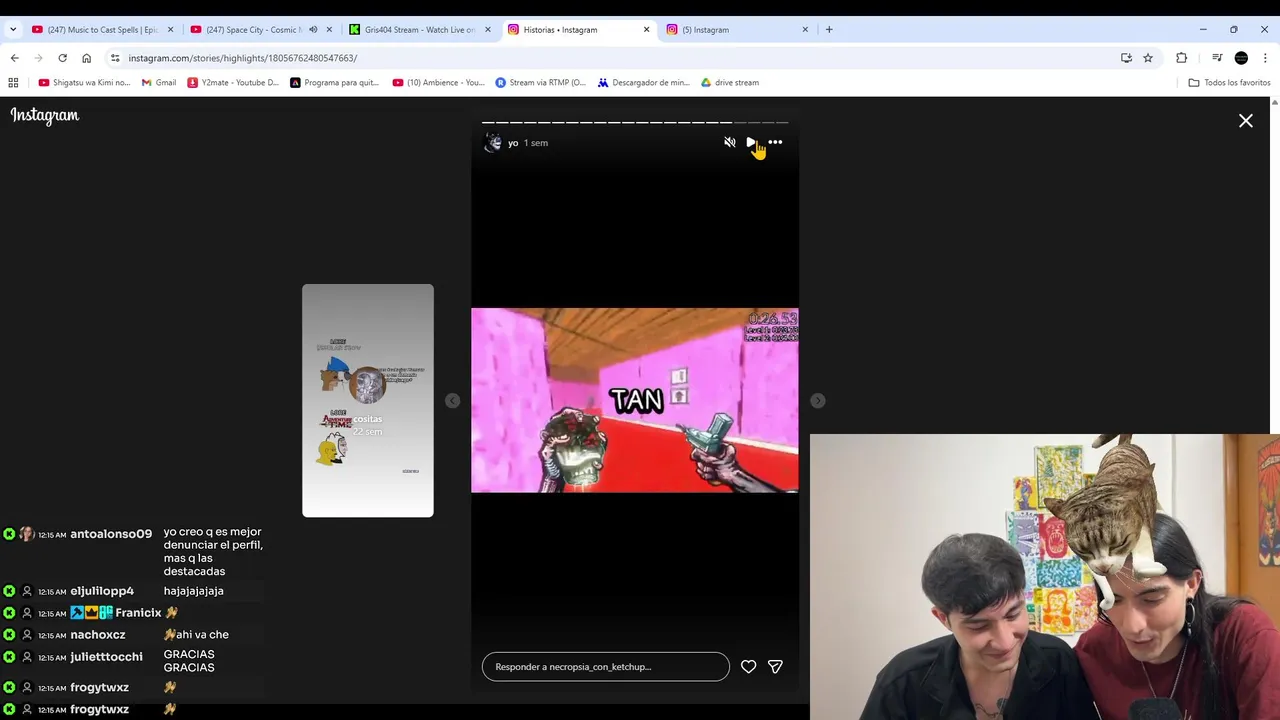Close the Gris404 Stream tab
1280x720 pixels.
click(488, 30)
